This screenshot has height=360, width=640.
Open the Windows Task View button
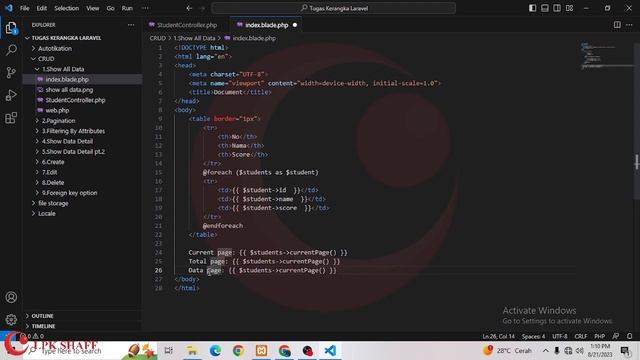(168, 350)
